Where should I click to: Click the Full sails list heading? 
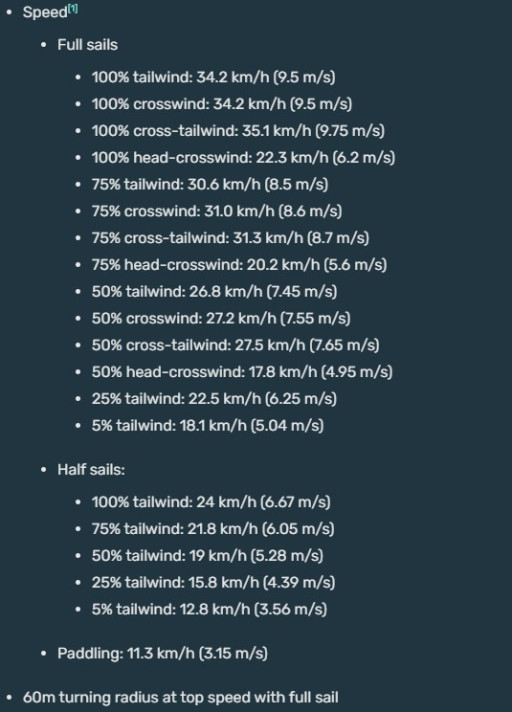[x=87, y=45]
